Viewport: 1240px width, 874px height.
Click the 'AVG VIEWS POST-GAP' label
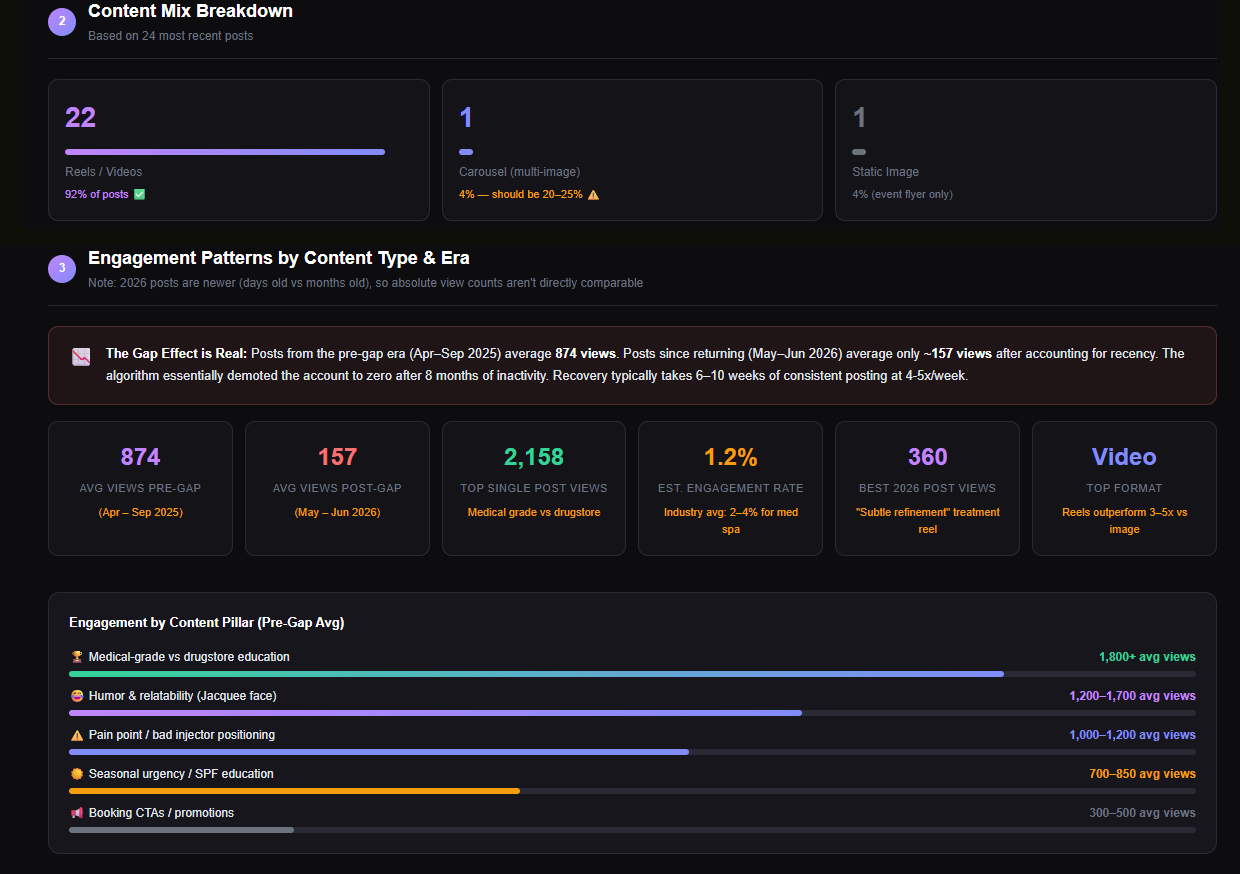pos(337,488)
